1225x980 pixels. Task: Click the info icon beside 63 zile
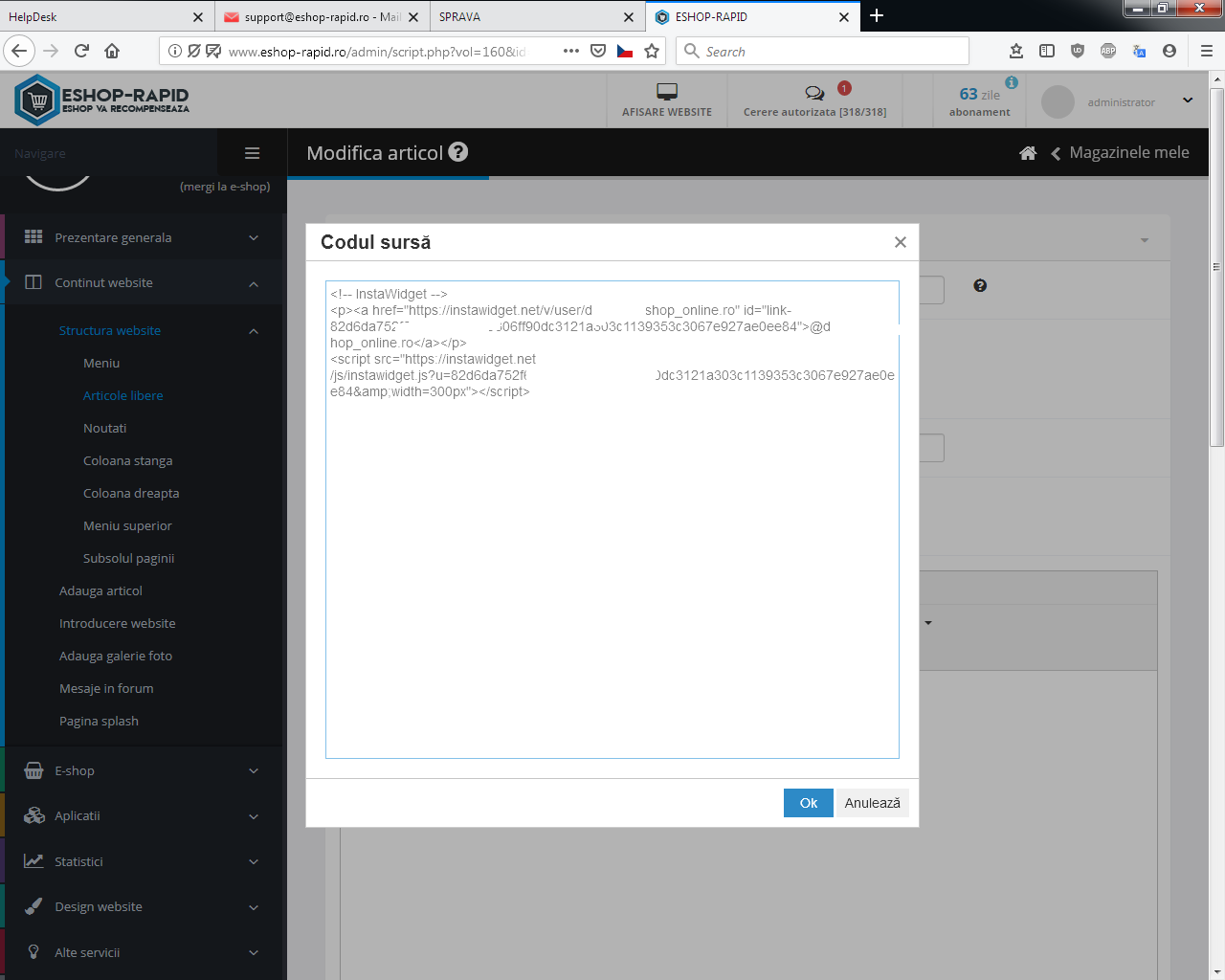[x=1012, y=83]
